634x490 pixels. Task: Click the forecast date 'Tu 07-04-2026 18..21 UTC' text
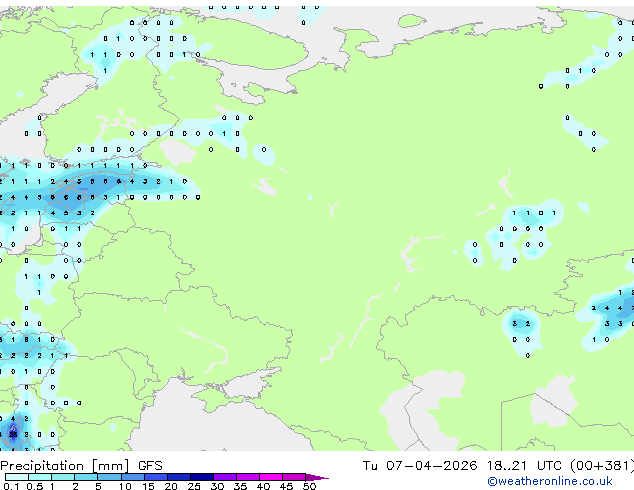pyautogui.click(x=462, y=466)
